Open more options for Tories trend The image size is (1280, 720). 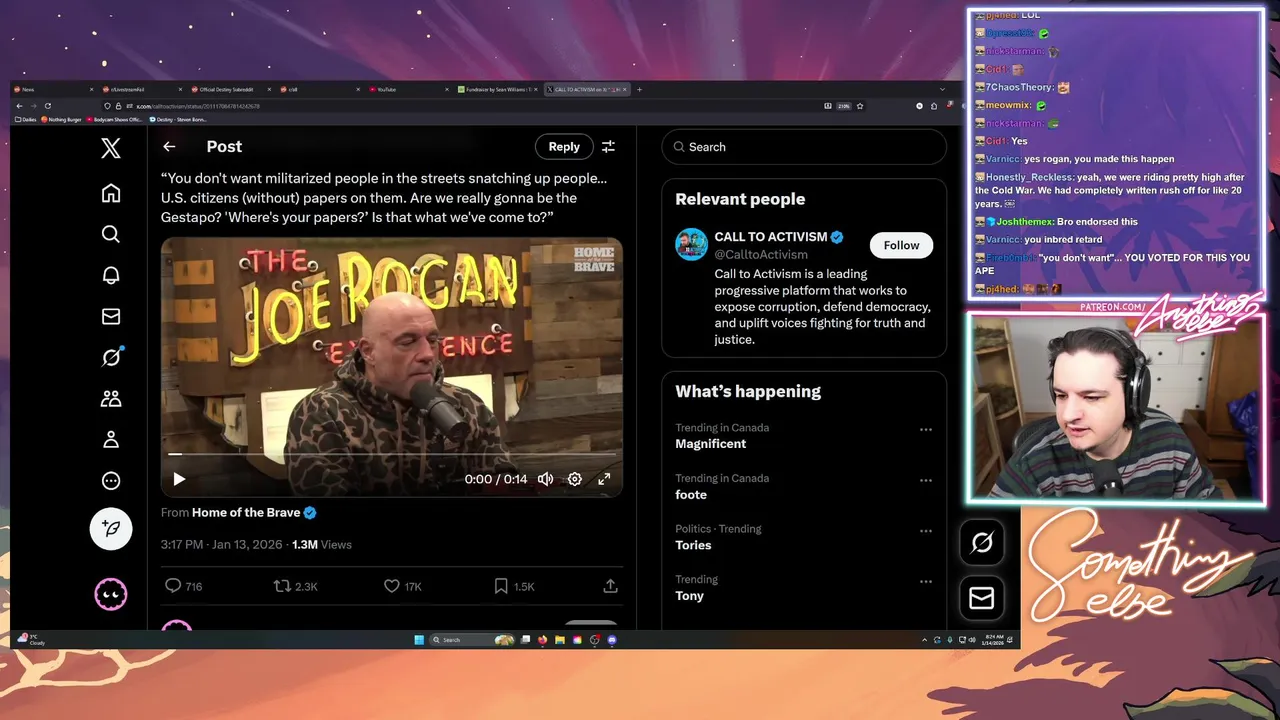pyautogui.click(x=926, y=531)
